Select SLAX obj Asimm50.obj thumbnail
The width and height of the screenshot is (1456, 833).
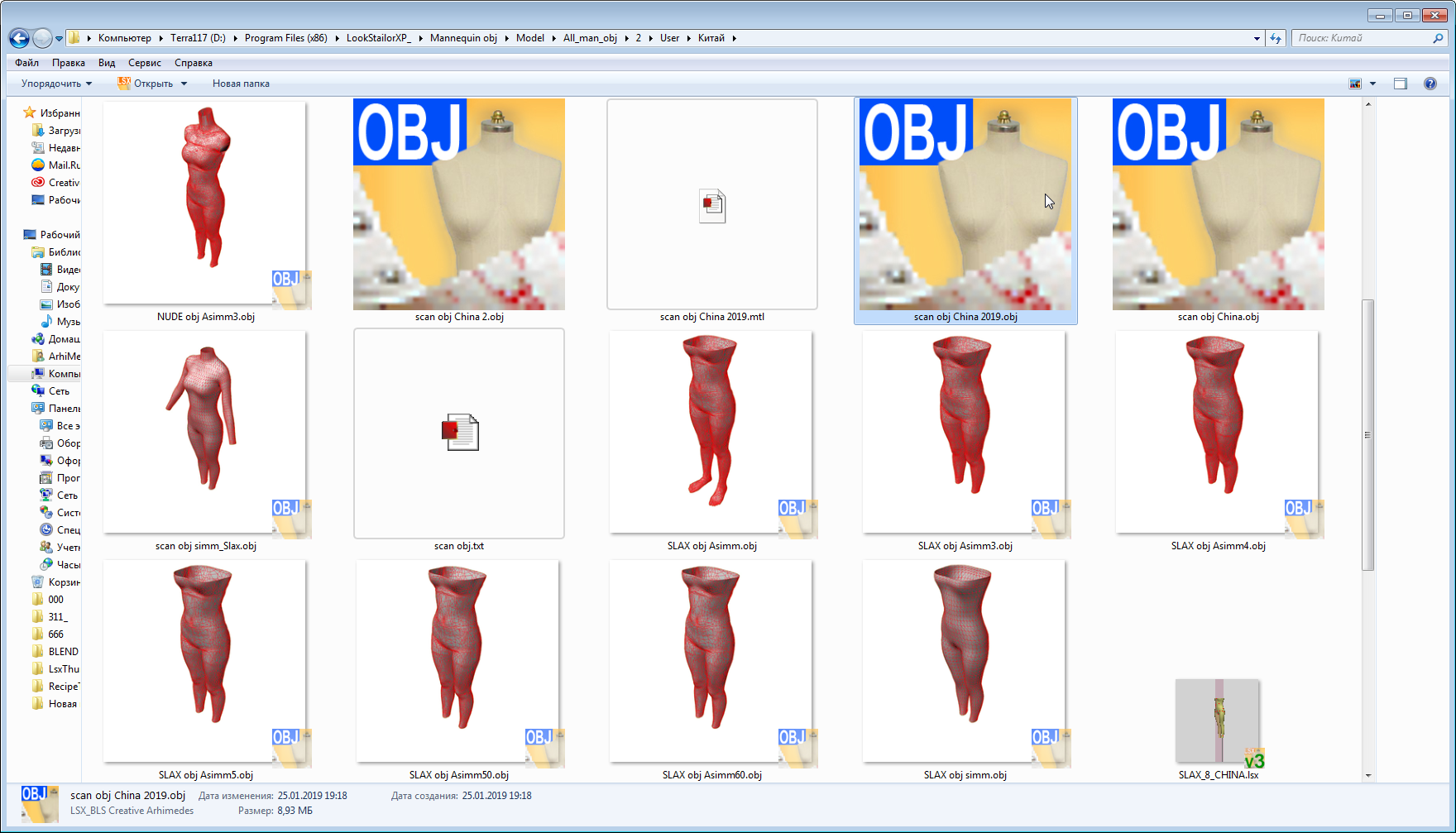point(459,663)
